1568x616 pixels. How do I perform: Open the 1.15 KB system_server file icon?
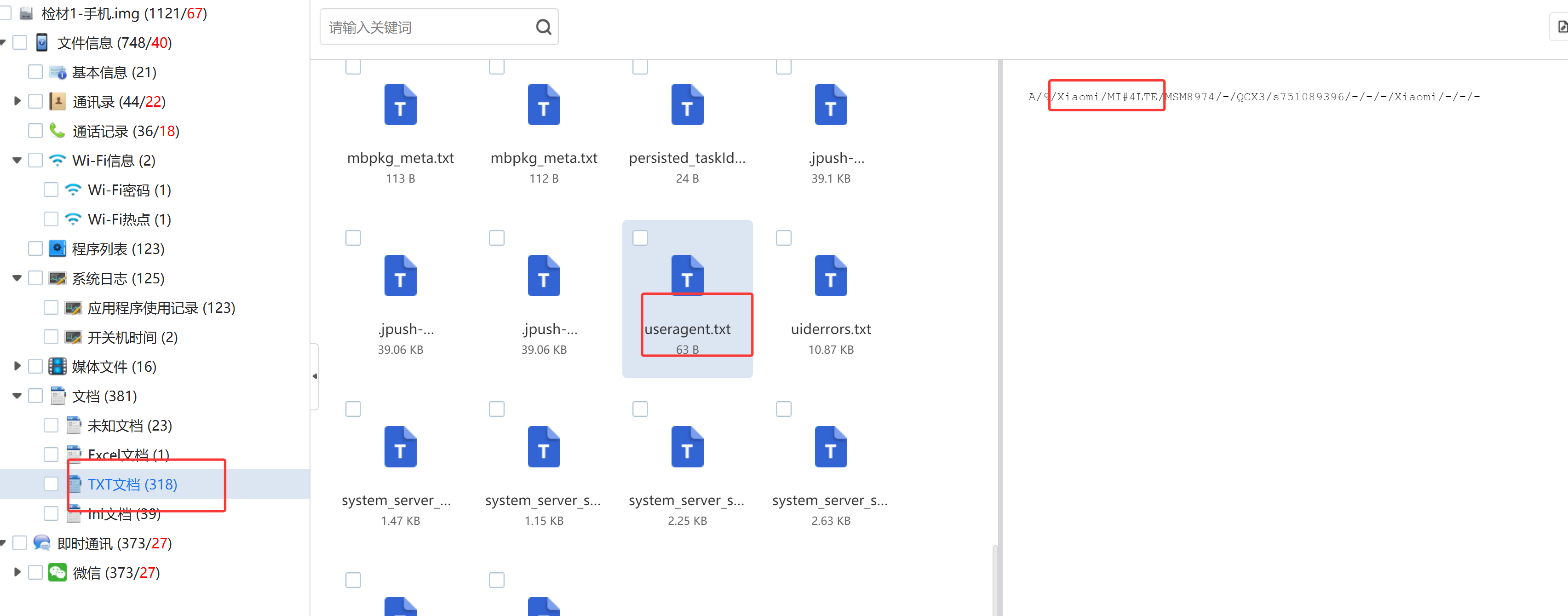pos(544,446)
